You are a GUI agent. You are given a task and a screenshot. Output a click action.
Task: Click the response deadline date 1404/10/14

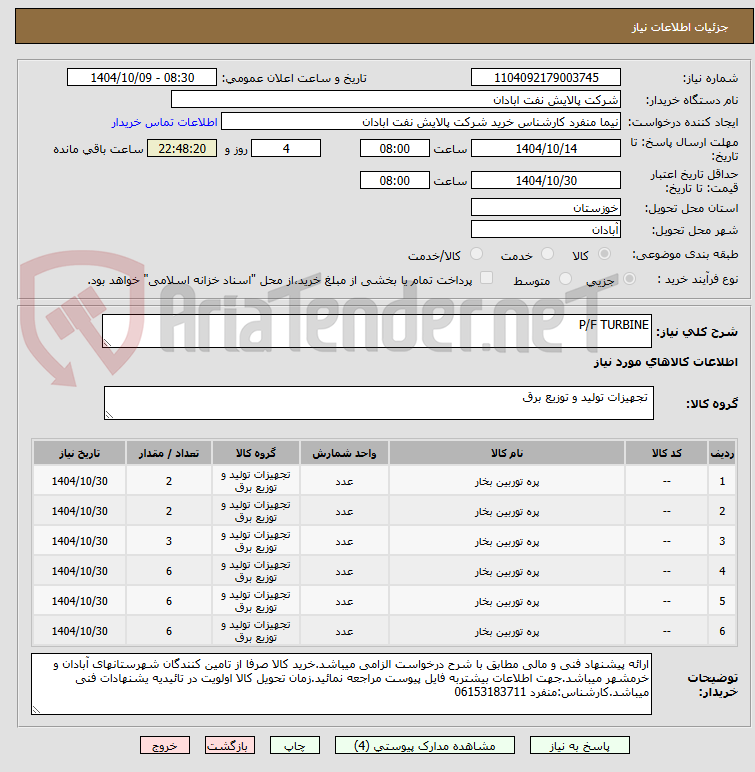[546, 148]
